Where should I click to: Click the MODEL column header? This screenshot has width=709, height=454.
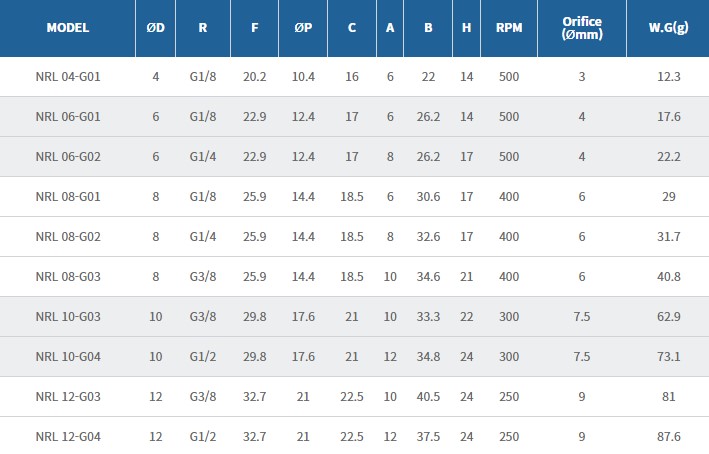click(68, 28)
